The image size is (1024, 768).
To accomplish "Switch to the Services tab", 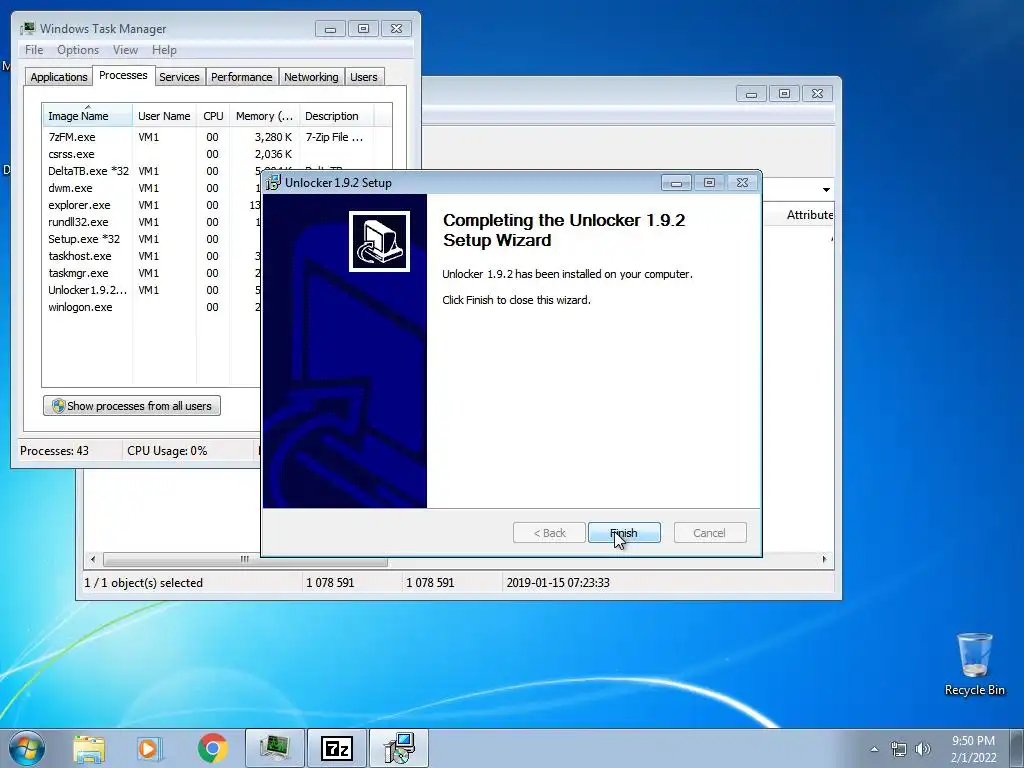I will (179, 76).
